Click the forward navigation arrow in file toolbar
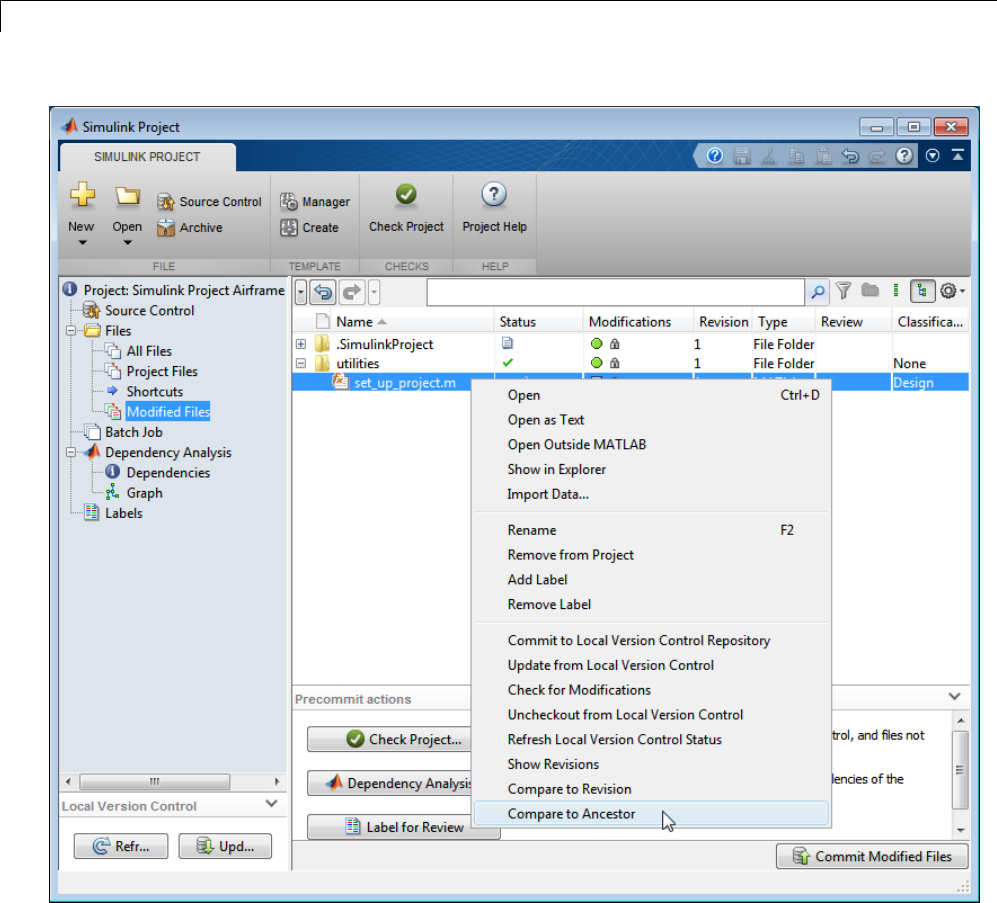The width and height of the screenshot is (997, 903). pos(352,293)
